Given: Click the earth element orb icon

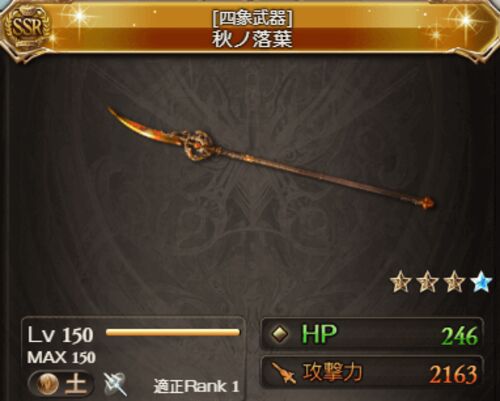Looking at the screenshot, I should click(x=48, y=384).
